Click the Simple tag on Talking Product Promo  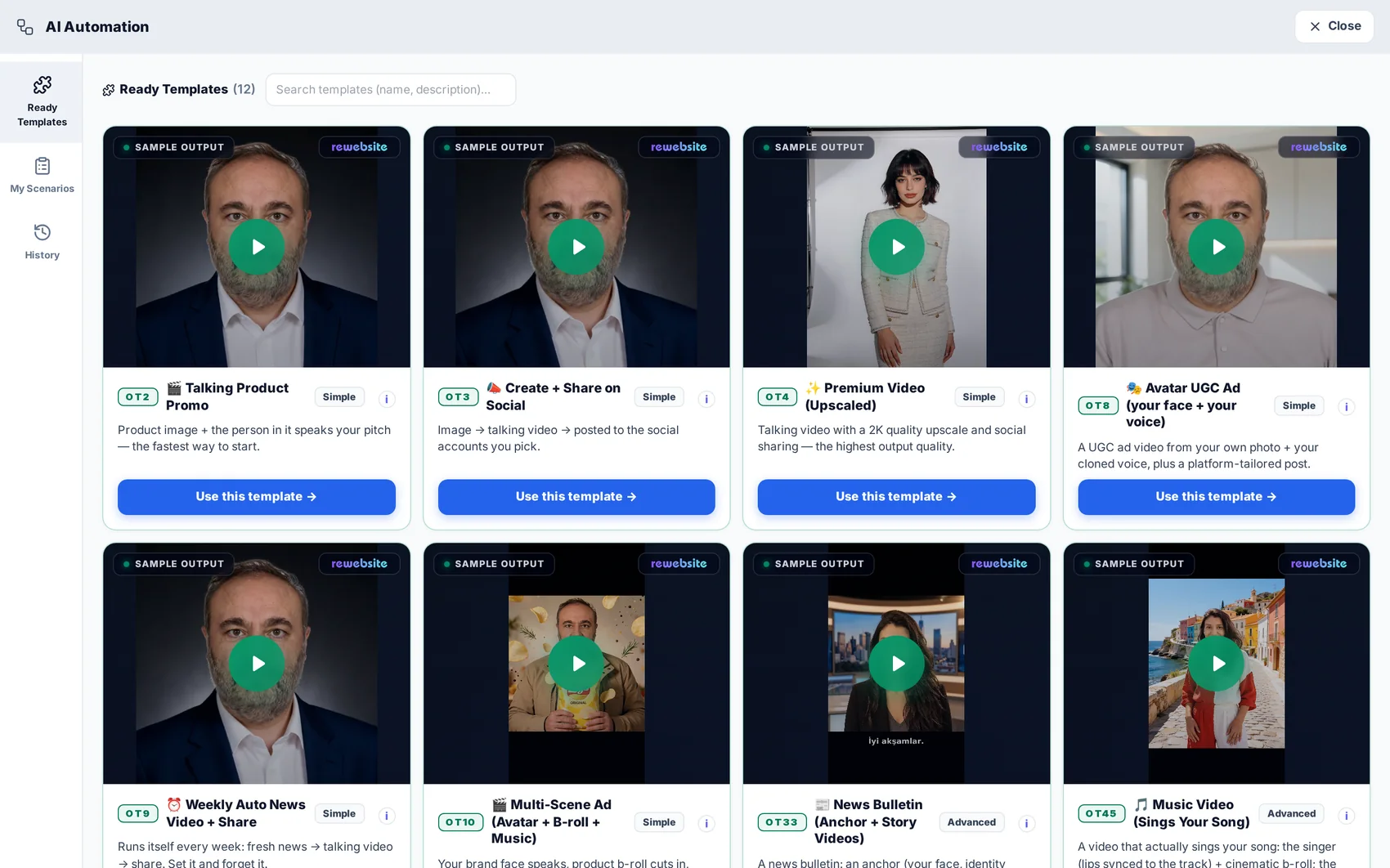coord(339,397)
